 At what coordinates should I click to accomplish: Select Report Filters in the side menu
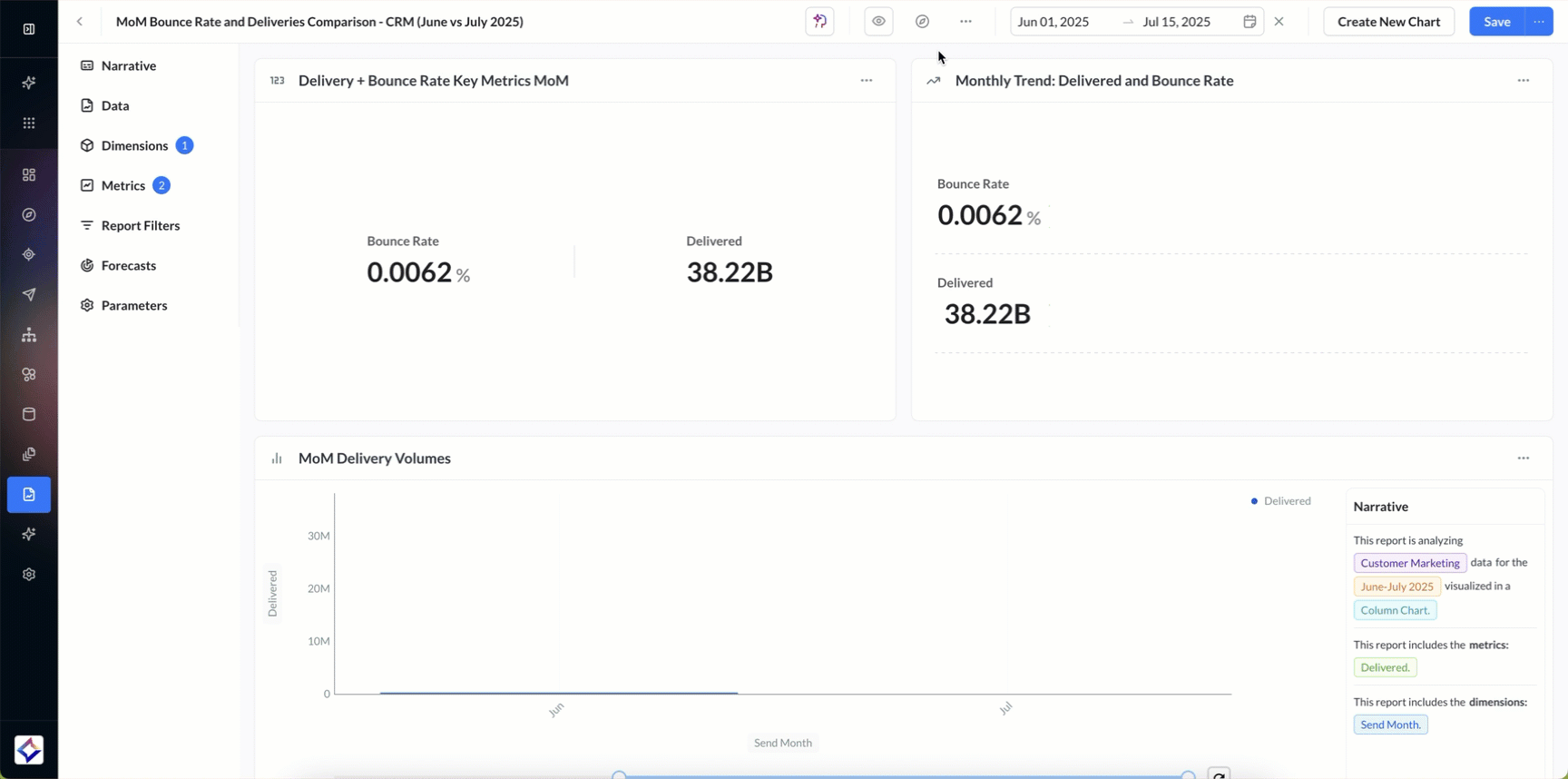click(x=140, y=225)
